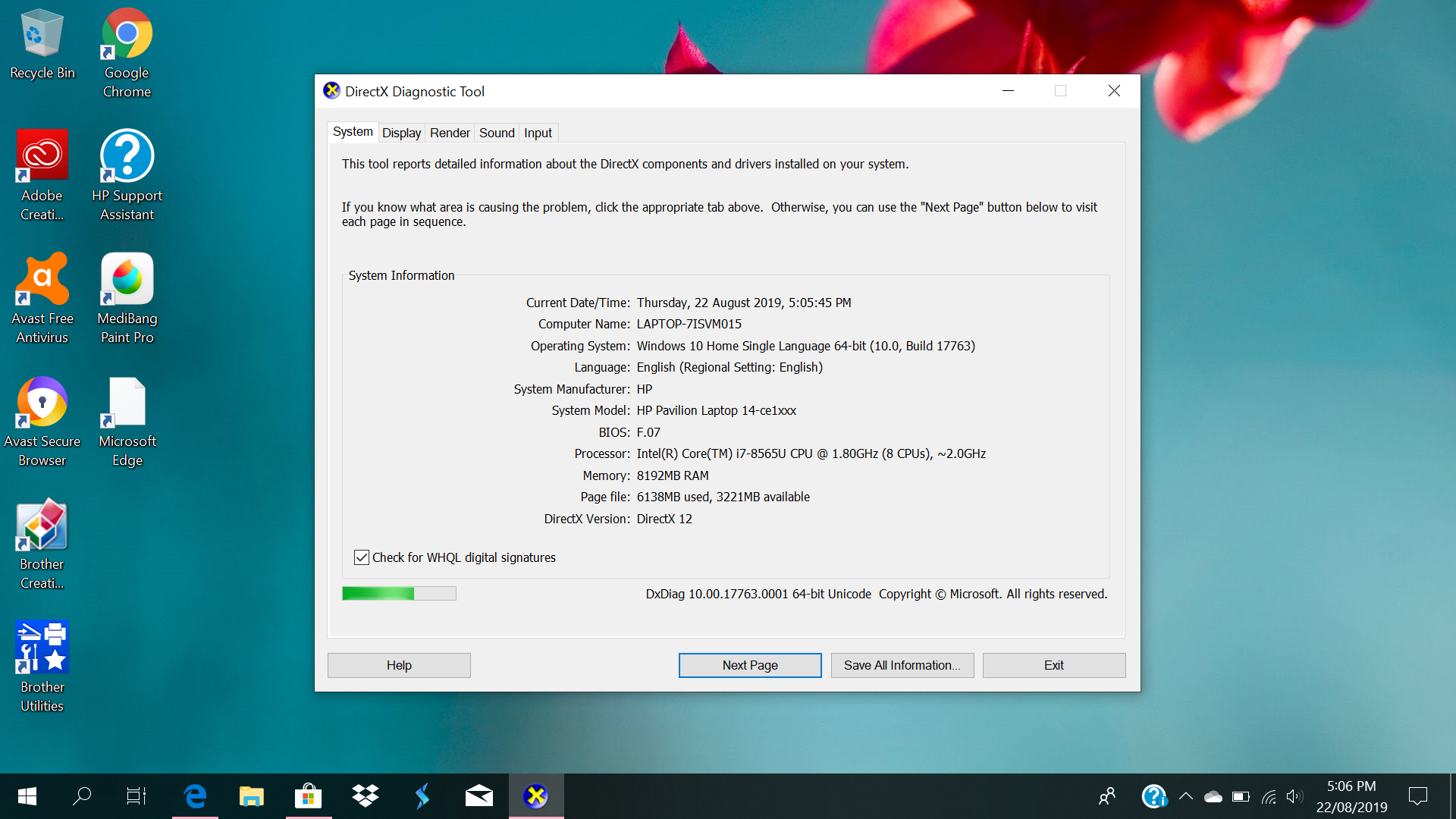Open Task View on the taskbar
Viewport: 1456px width, 819px height.
(136, 796)
